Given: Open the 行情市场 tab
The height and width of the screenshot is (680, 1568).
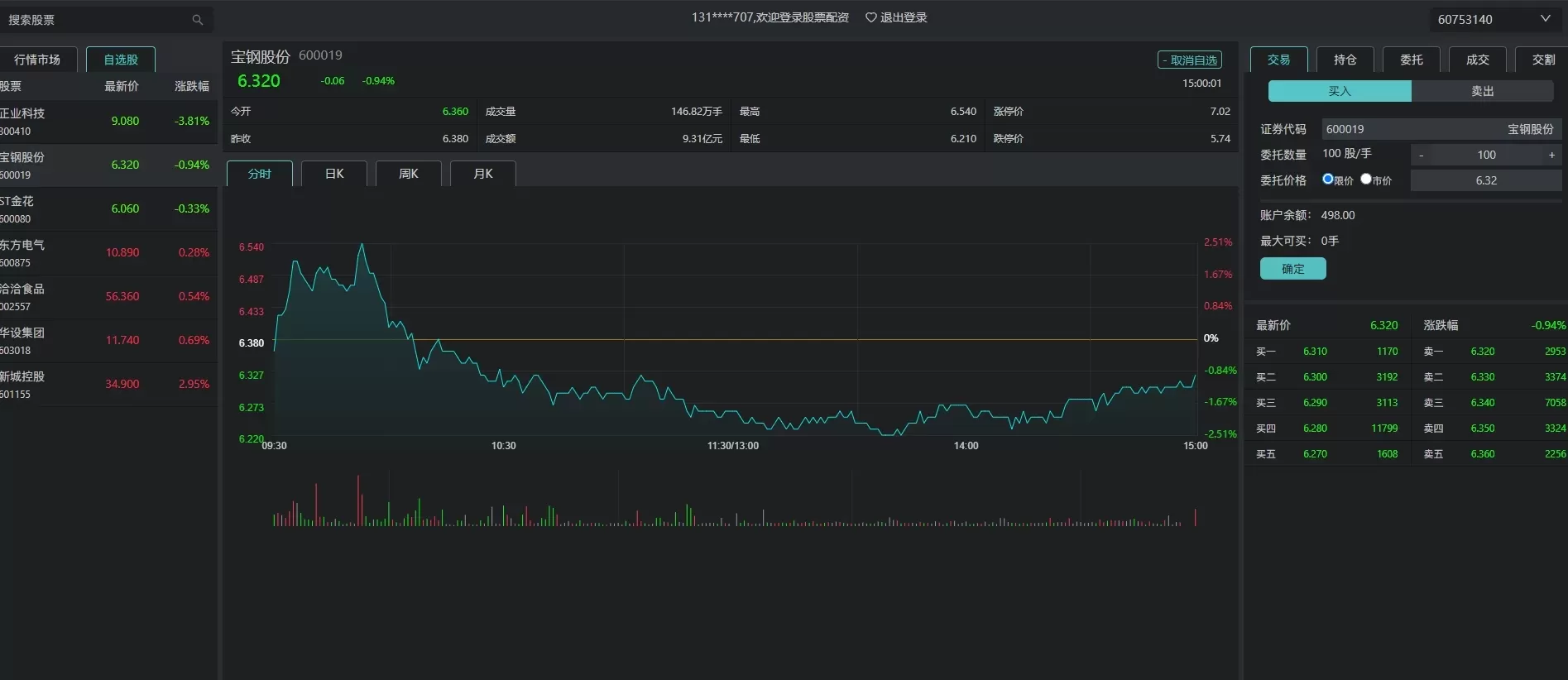Looking at the screenshot, I should [x=37, y=60].
